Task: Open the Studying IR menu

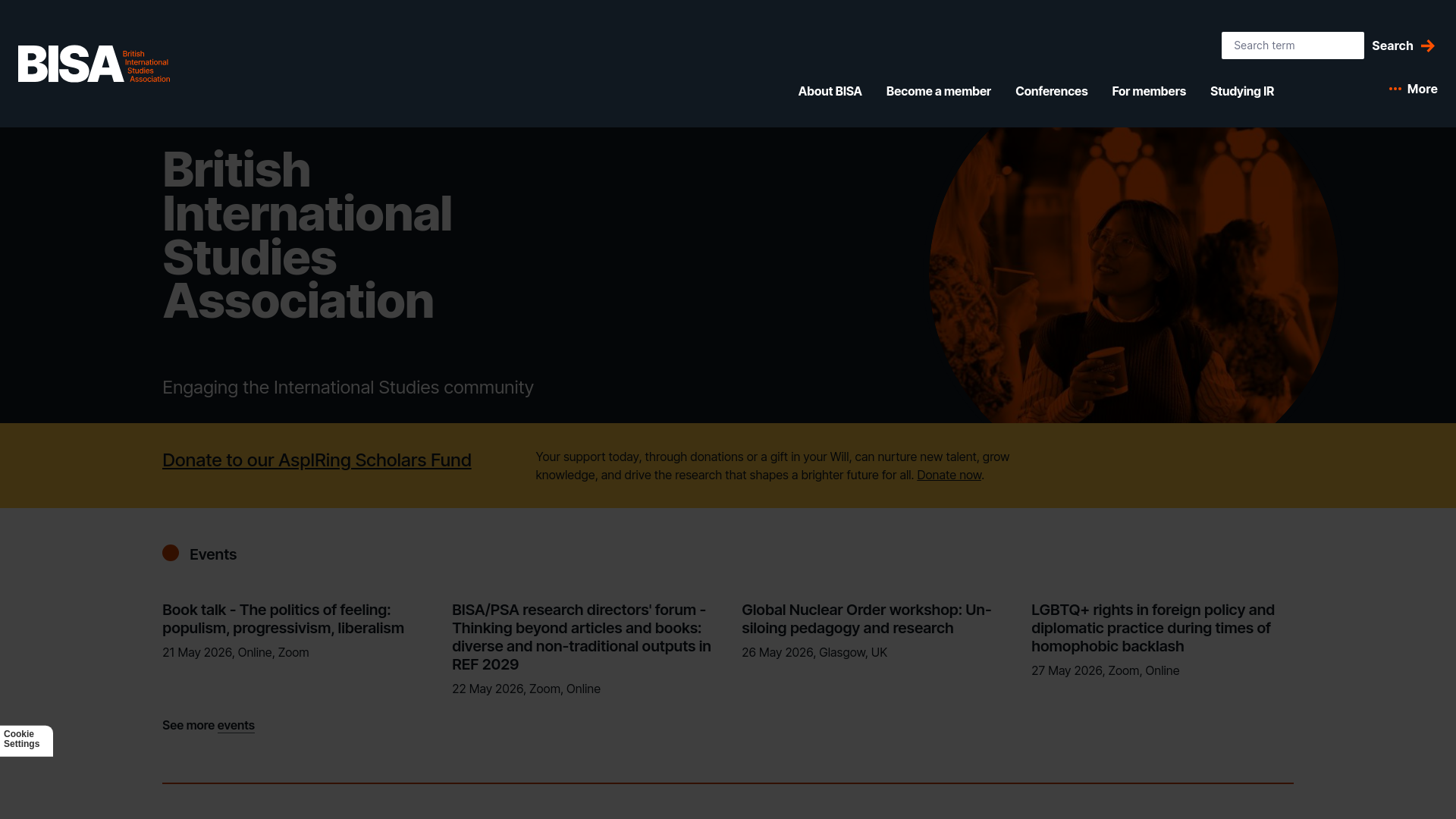Action: click(1241, 91)
